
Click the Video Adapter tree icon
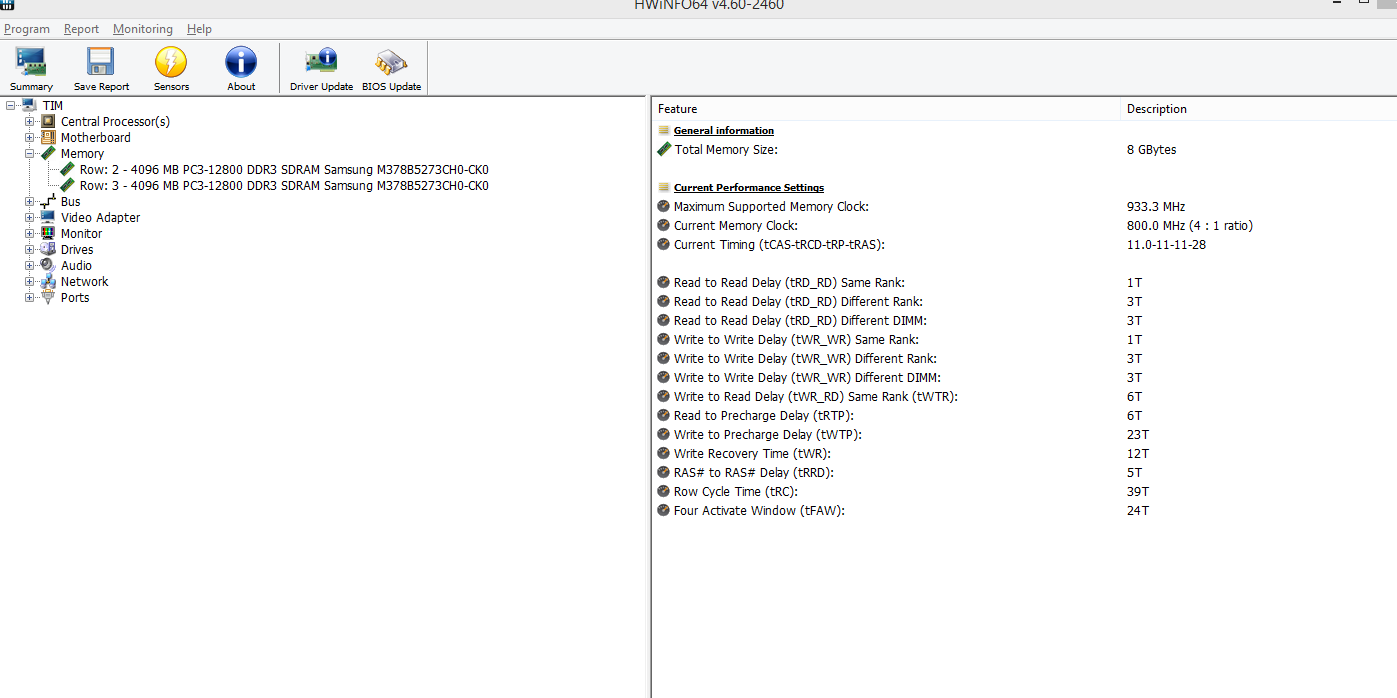[48, 217]
